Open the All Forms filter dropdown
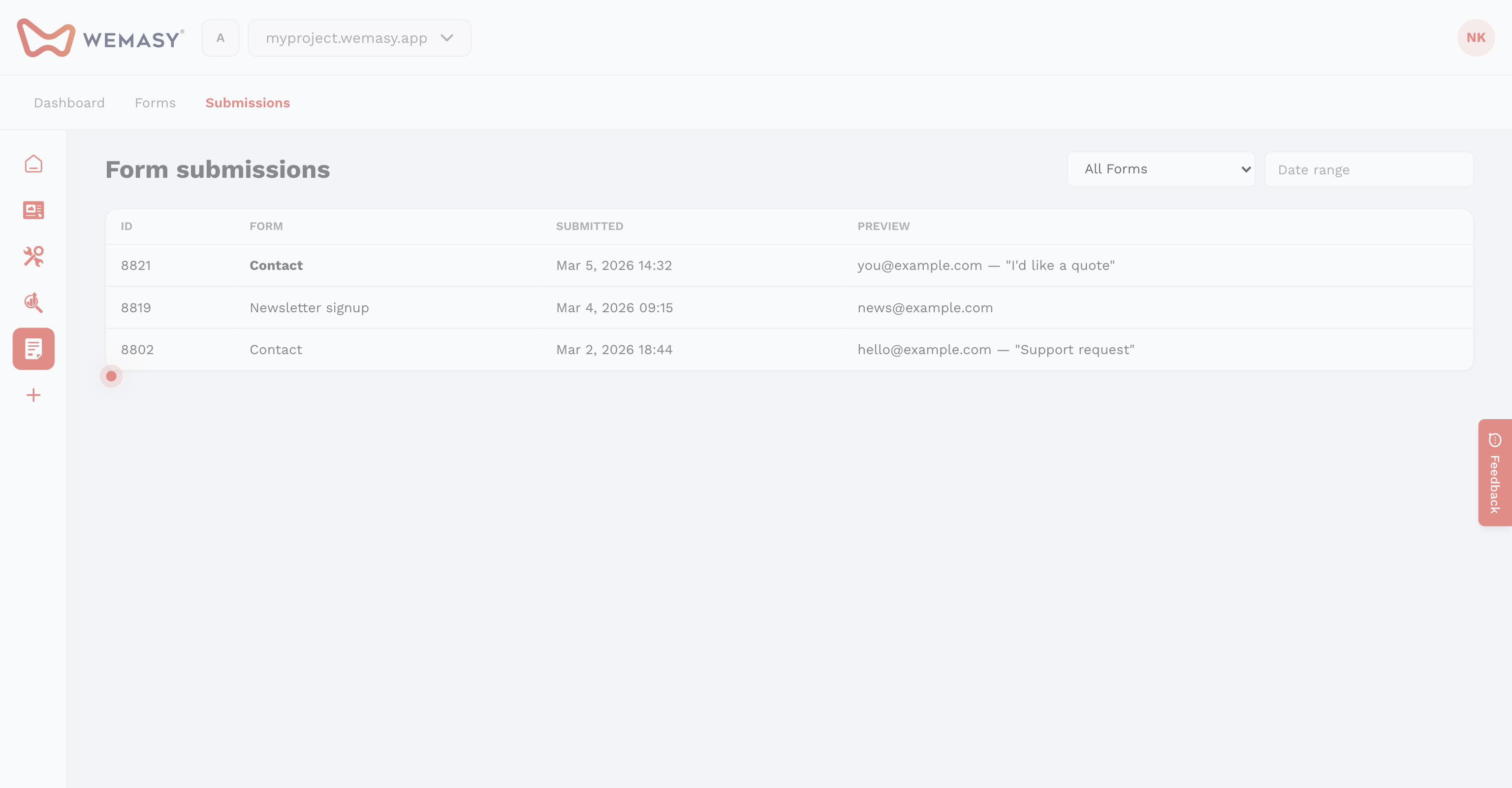Viewport: 1512px width, 788px height. tap(1161, 169)
